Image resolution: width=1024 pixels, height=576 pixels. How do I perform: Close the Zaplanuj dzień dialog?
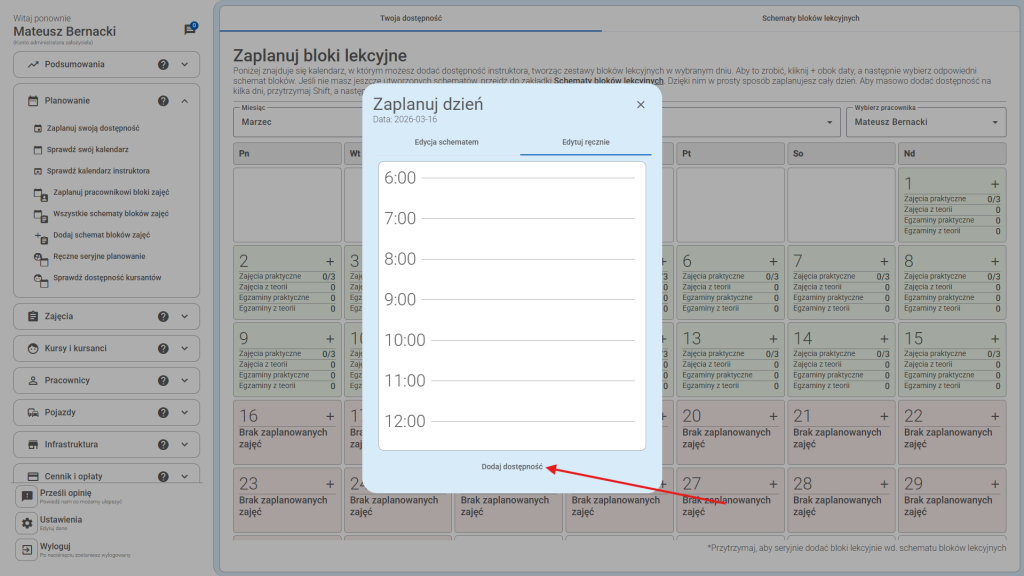(x=641, y=104)
